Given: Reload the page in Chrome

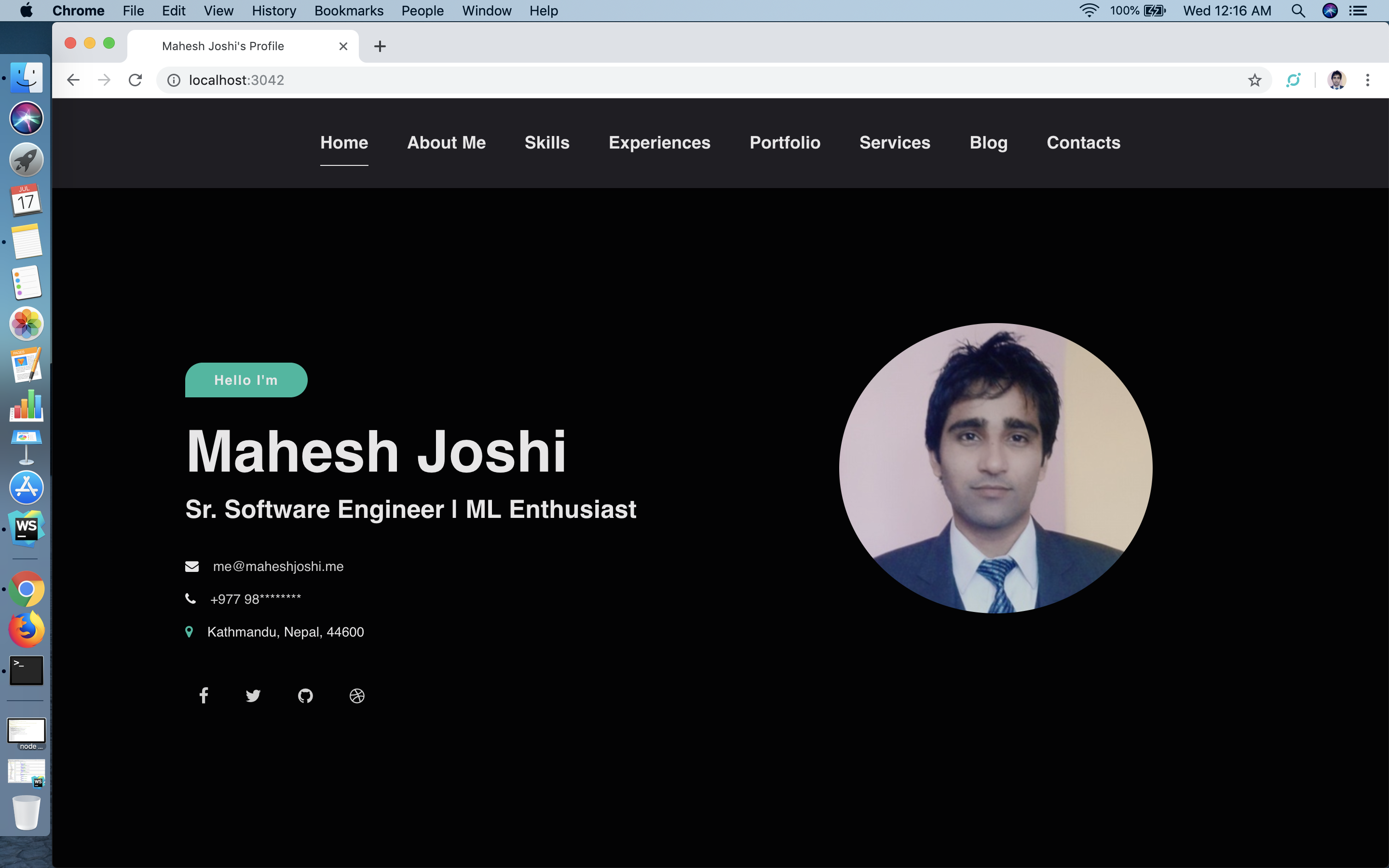Looking at the screenshot, I should pyautogui.click(x=136, y=81).
